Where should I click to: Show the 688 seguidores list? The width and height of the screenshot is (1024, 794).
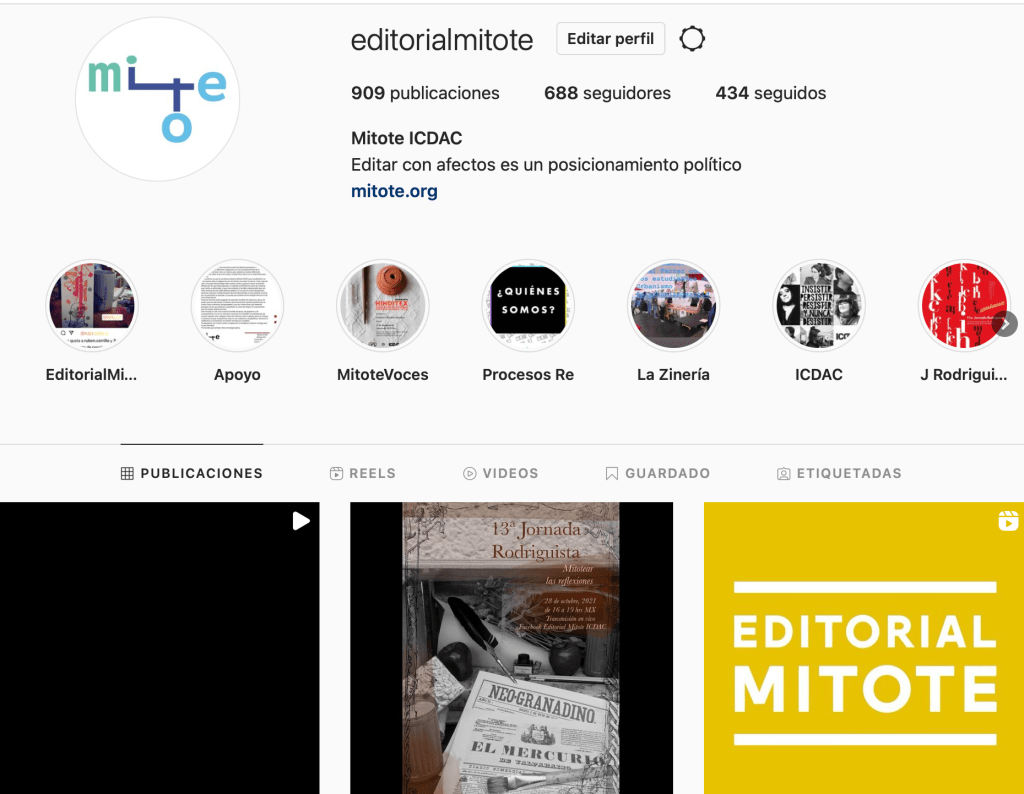click(x=607, y=93)
